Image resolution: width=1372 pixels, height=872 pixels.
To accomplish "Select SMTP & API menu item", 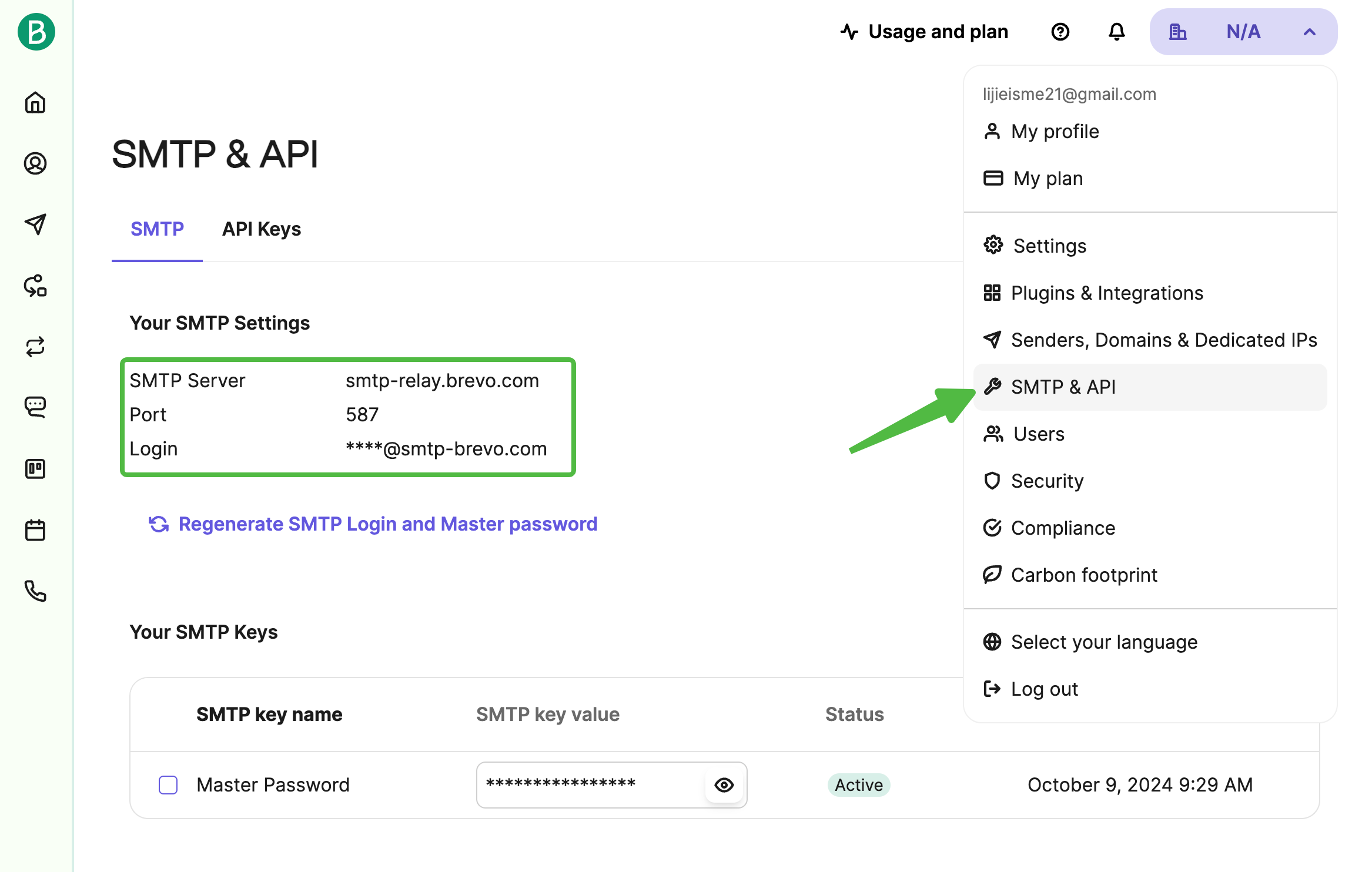I will 1150,387.
